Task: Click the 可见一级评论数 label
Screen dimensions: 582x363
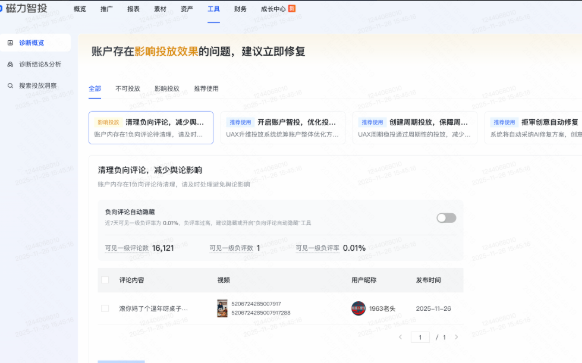Action: pyautogui.click(x=127, y=248)
